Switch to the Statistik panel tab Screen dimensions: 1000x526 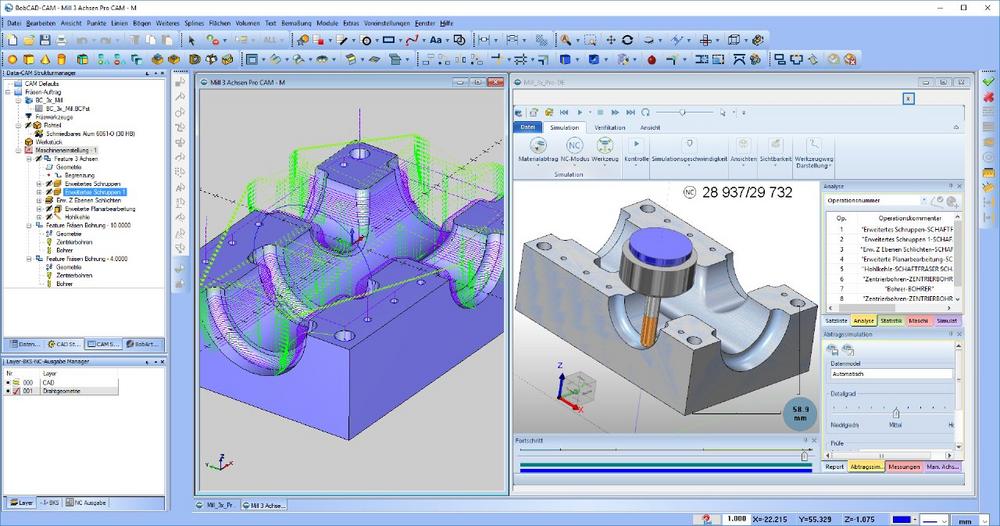click(891, 321)
